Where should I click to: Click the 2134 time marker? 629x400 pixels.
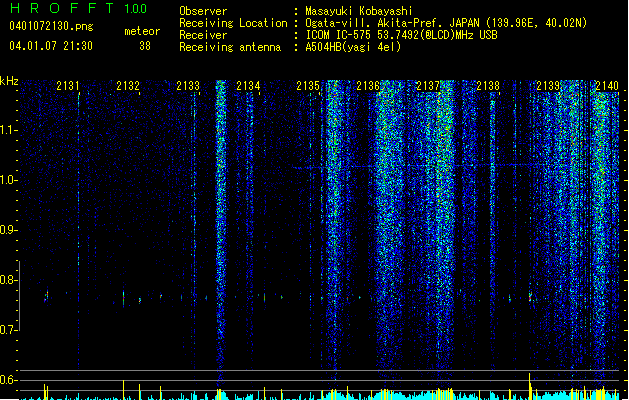coord(248,86)
